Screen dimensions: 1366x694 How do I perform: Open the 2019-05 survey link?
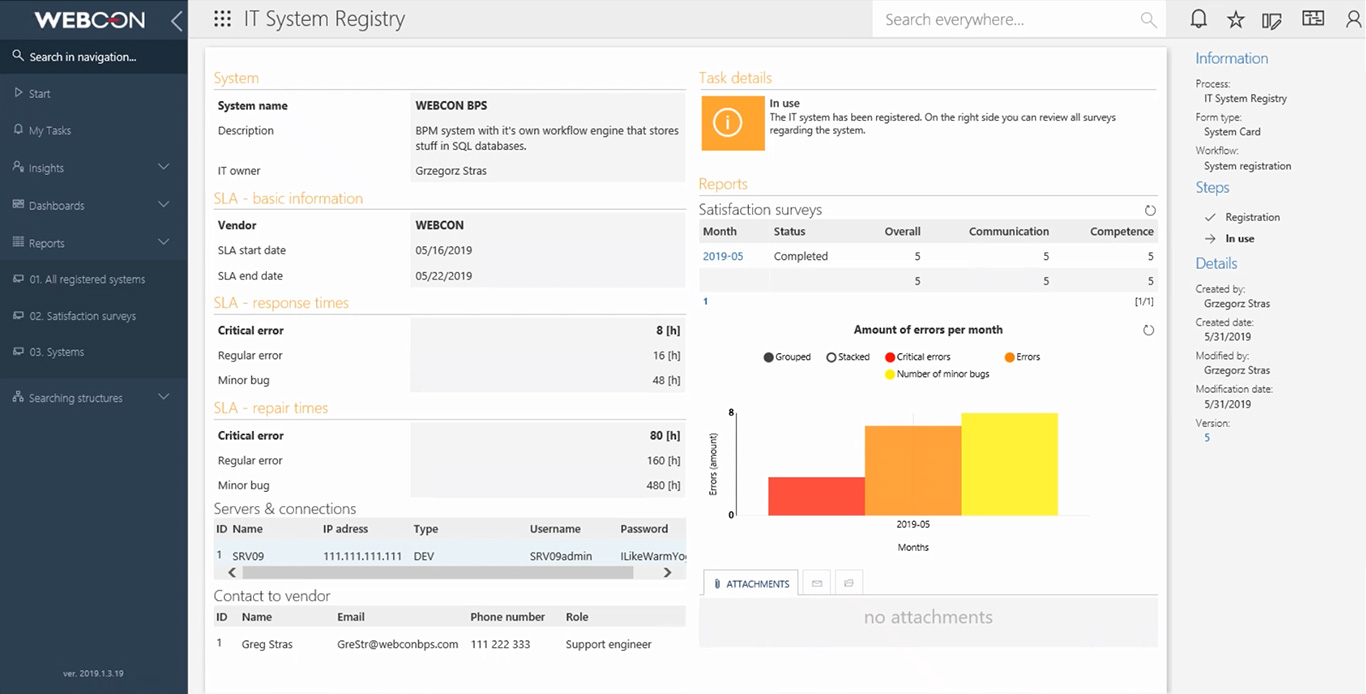point(723,257)
